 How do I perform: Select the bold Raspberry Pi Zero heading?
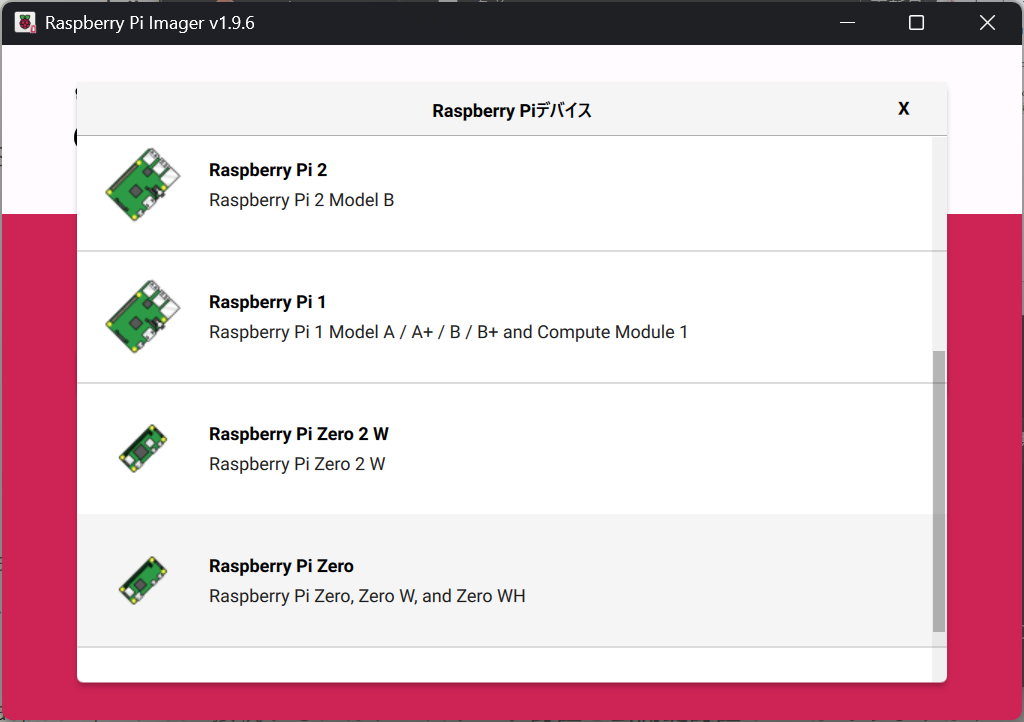(281, 566)
